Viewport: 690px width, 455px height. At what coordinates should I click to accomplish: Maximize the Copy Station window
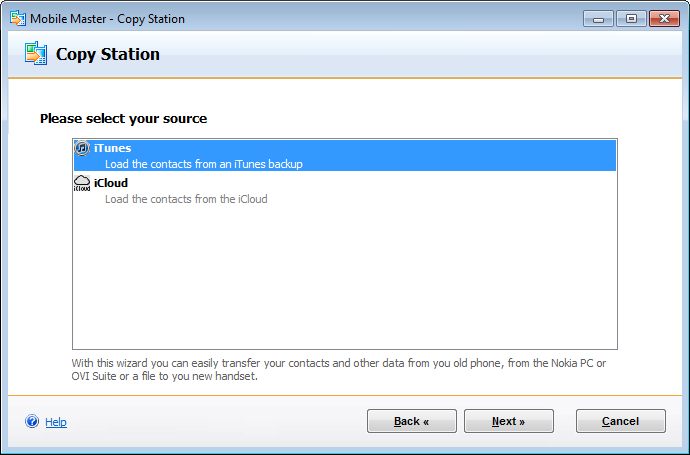(x=631, y=18)
